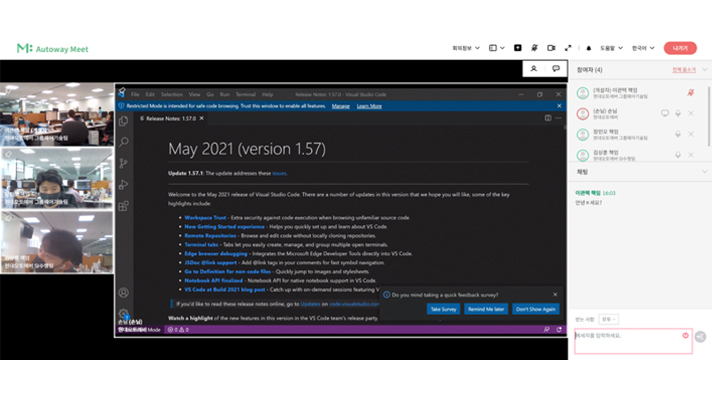Click the chat bubble icon tab
This screenshot has width=712, height=400.
[556, 69]
